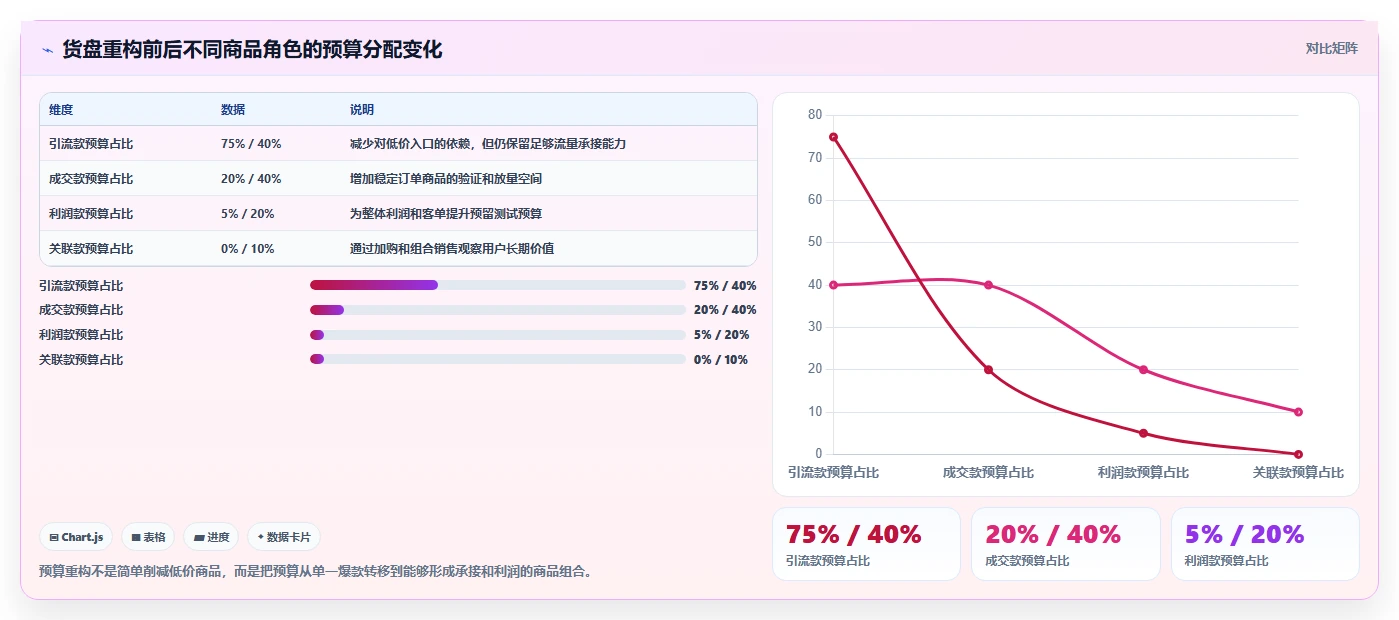This screenshot has width=1399, height=620.
Task: Click the description 为整体利润和客单提升预留测试预算
Action: pos(446,214)
